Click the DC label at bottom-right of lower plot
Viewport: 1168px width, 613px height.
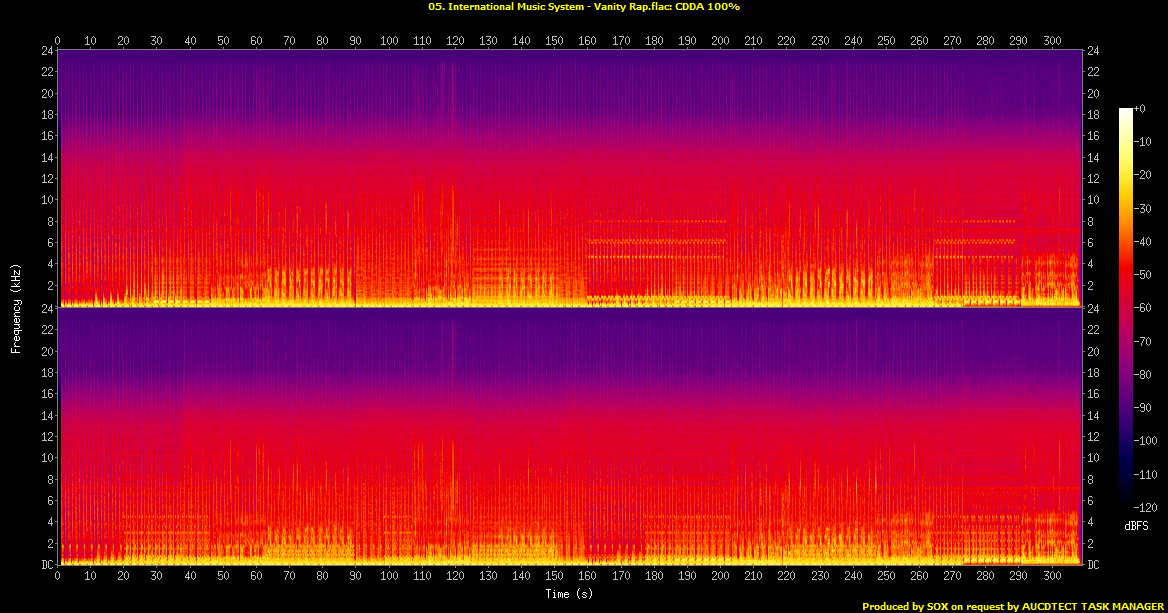[x=1094, y=565]
